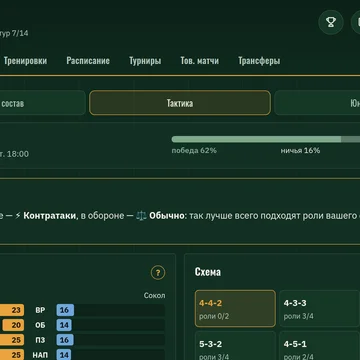Choose the 5-3-2 formation card

(235, 346)
